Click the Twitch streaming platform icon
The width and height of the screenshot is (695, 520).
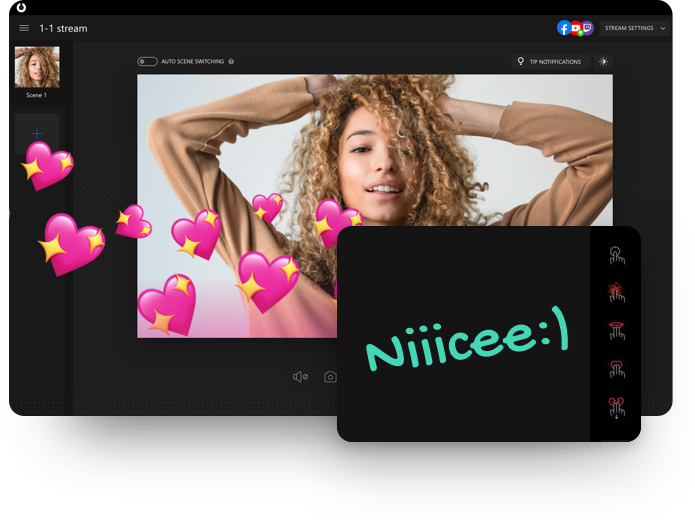point(587,28)
